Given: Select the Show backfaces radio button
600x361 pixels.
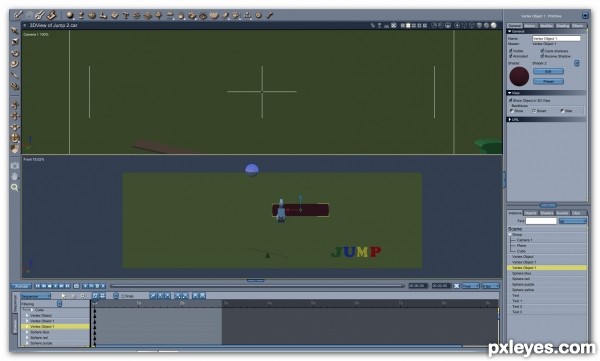Looking at the screenshot, I should point(512,111).
